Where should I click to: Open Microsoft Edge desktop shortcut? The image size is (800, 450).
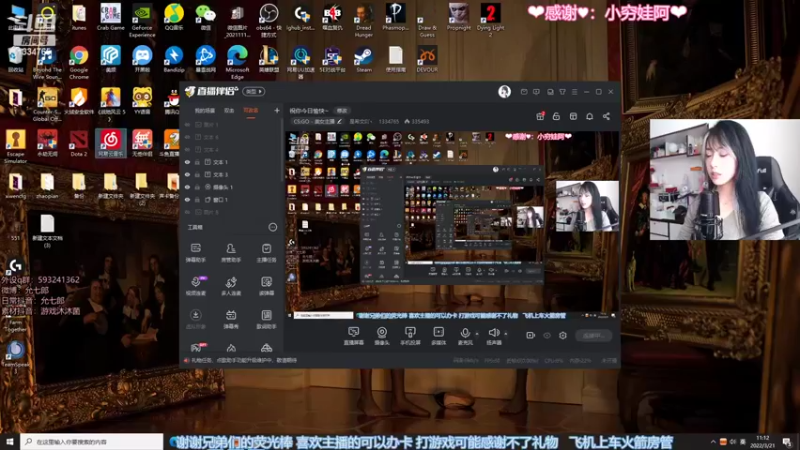237,63
